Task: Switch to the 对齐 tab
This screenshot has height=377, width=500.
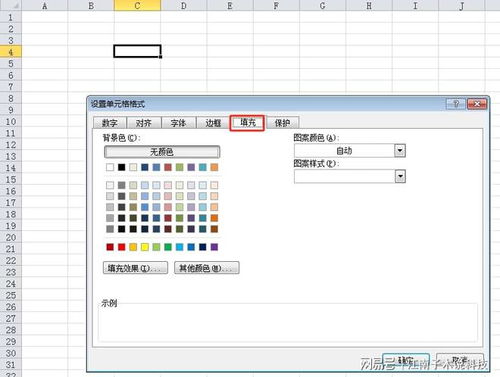Action: click(144, 123)
